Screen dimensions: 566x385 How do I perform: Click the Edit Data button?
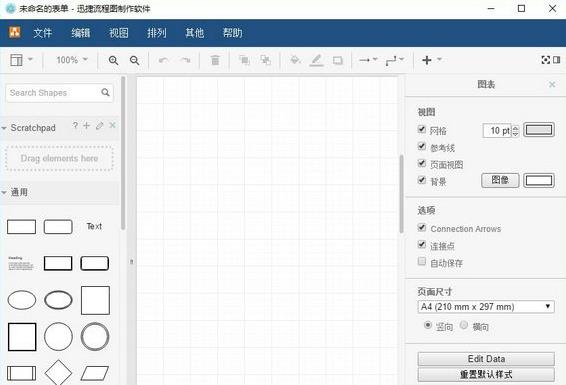tap(486, 359)
